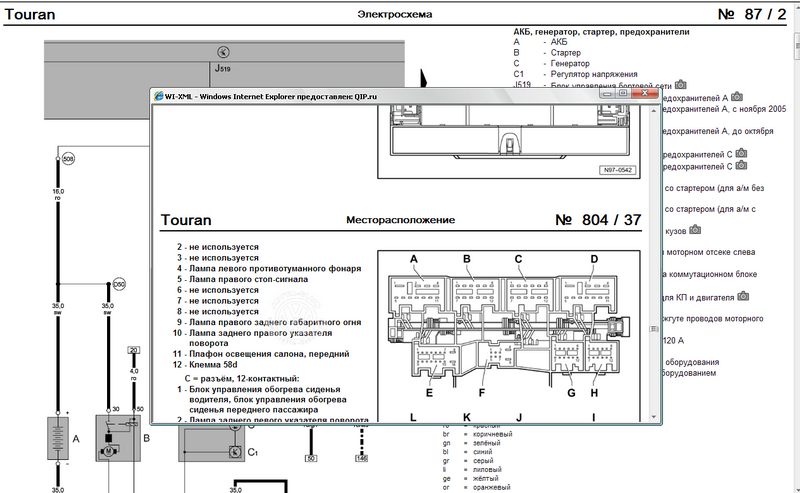Open camera icon beside 'предохранителей A' line
The width and height of the screenshot is (800, 493).
[736, 97]
